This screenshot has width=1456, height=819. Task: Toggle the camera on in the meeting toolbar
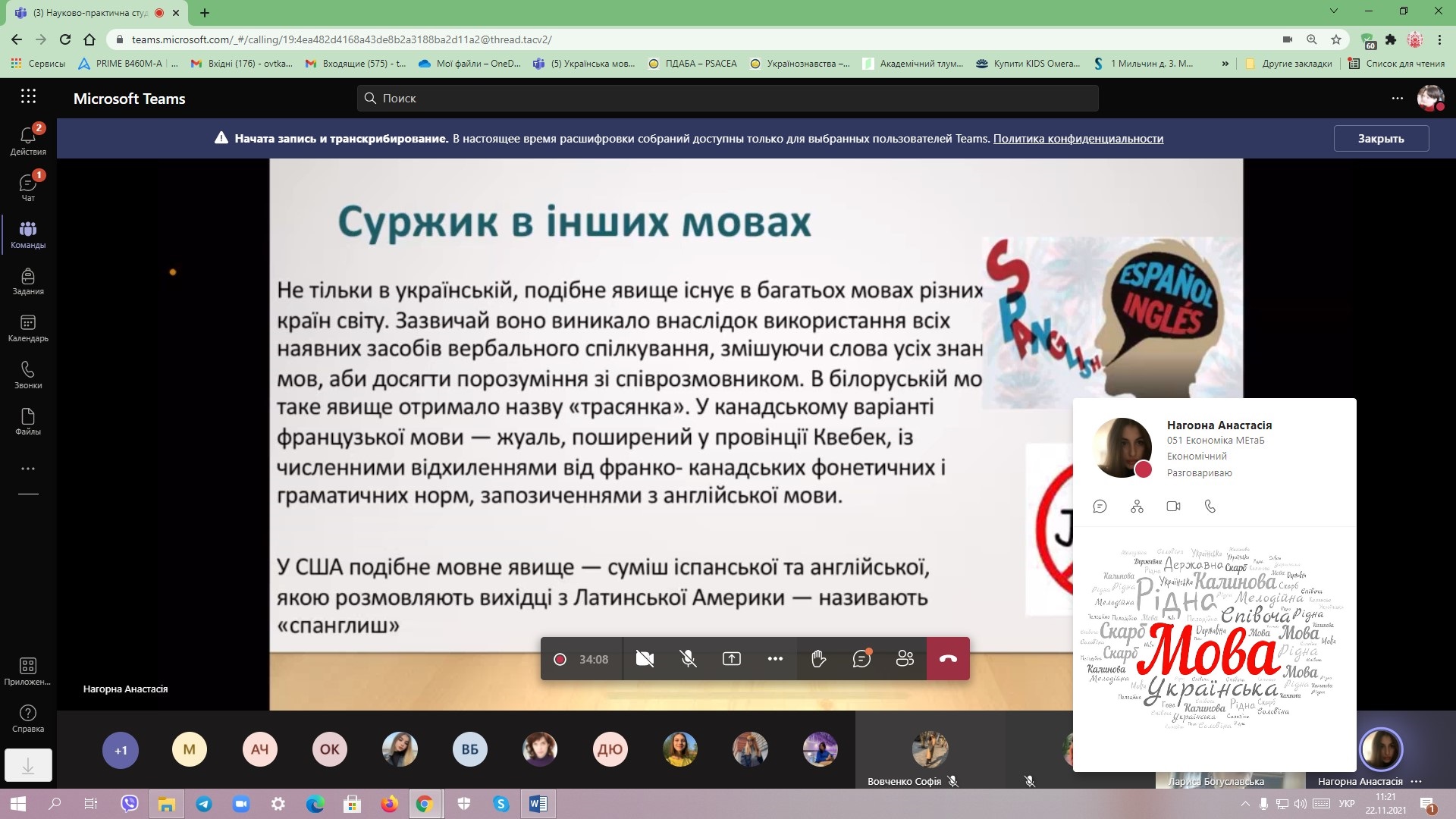point(645,659)
